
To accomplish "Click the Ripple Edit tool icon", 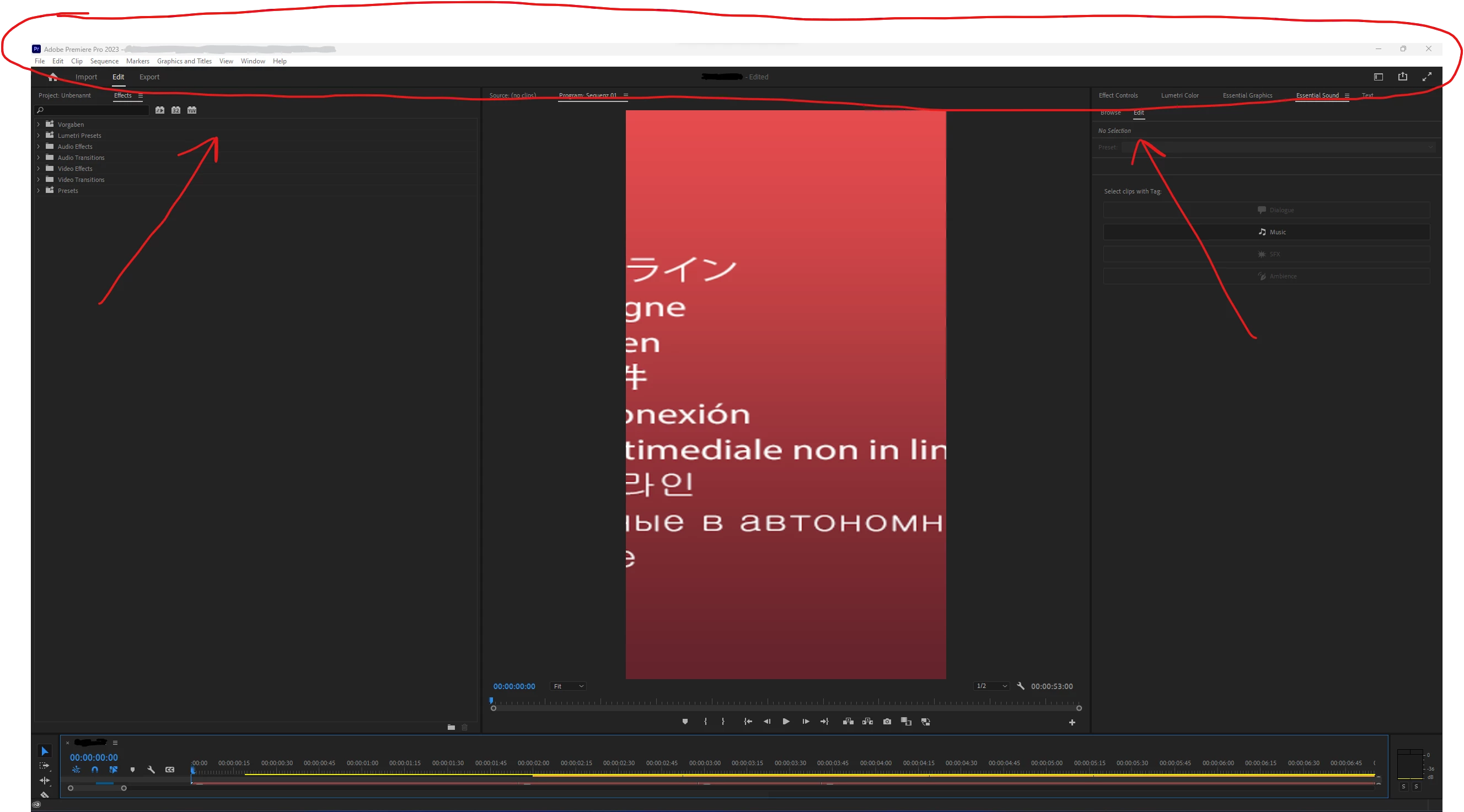I will 44,781.
